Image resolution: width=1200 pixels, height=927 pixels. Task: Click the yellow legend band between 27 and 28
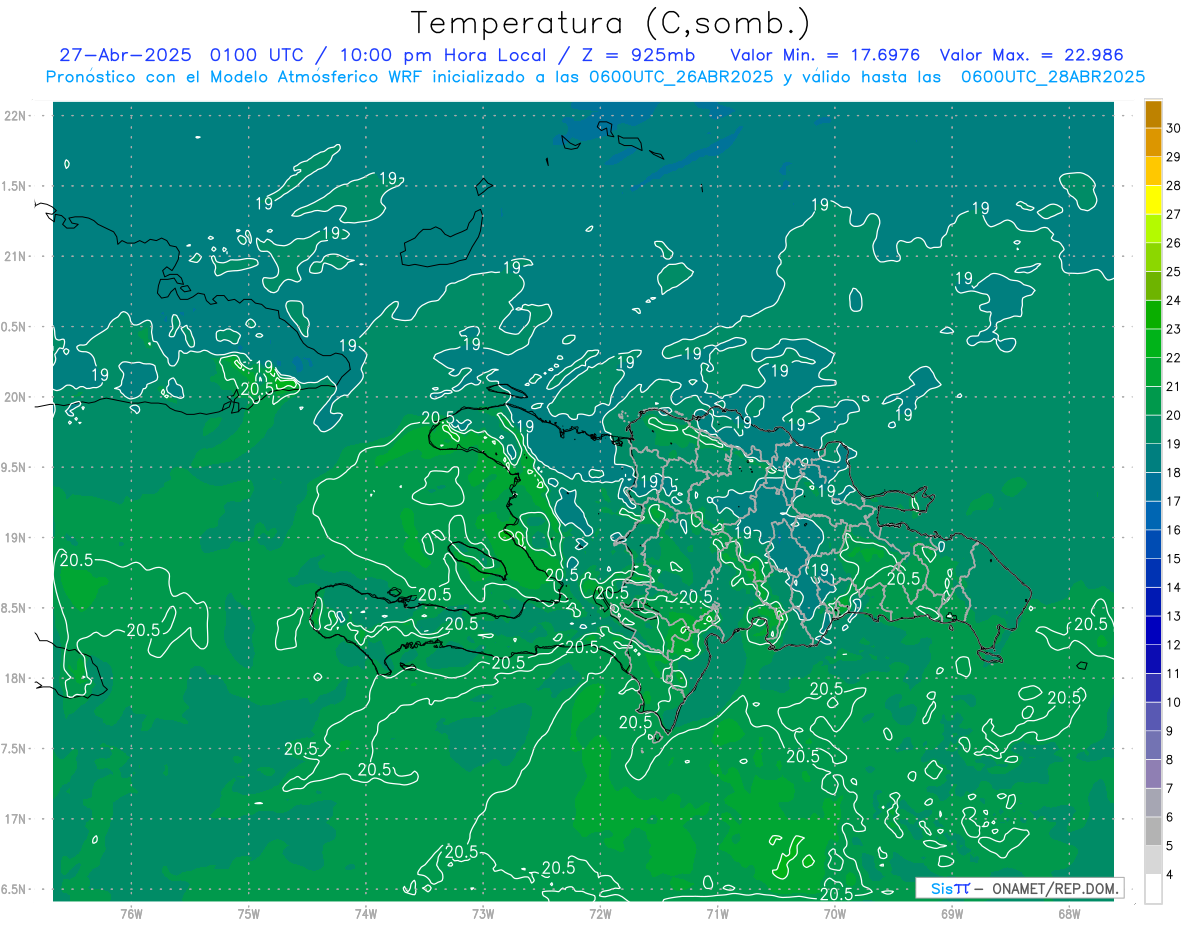tap(1154, 199)
